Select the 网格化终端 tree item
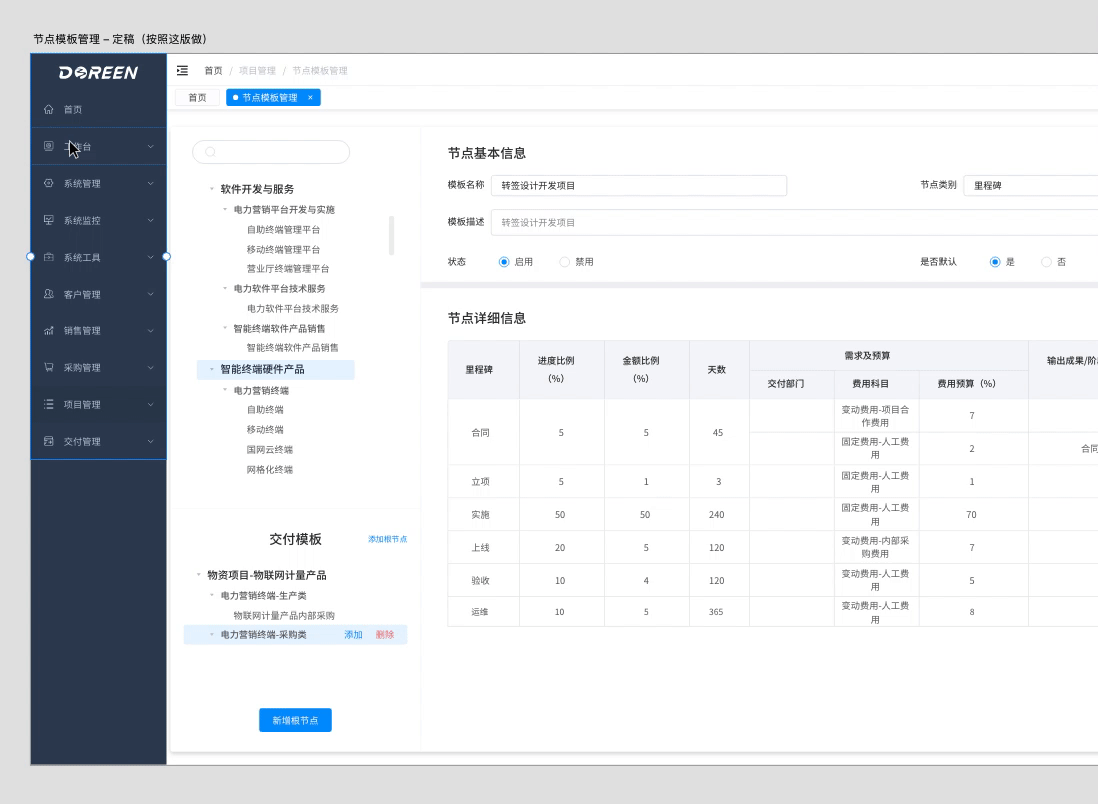 pyautogui.click(x=270, y=470)
